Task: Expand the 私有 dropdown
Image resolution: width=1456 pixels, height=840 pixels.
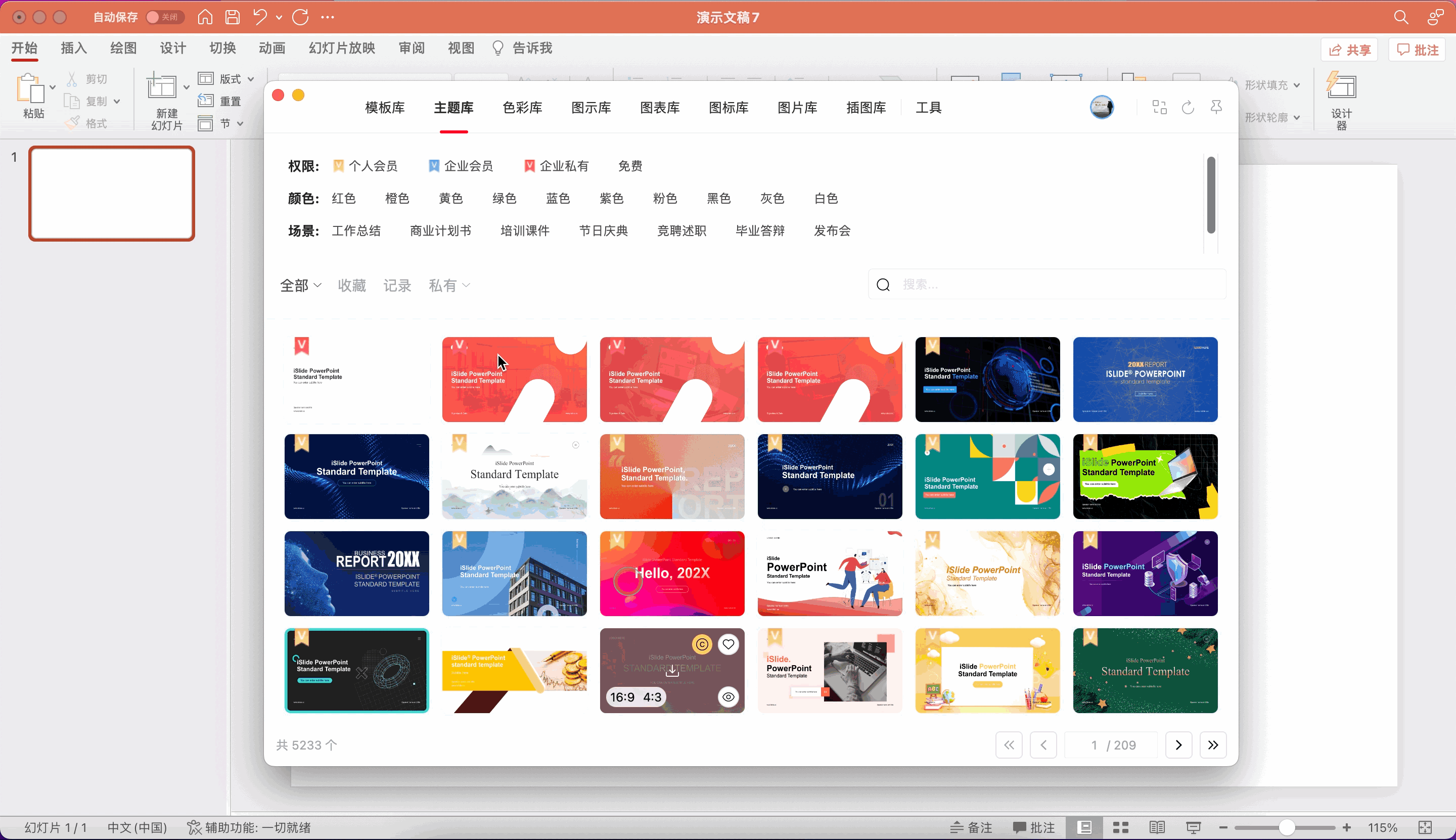Action: [x=449, y=285]
